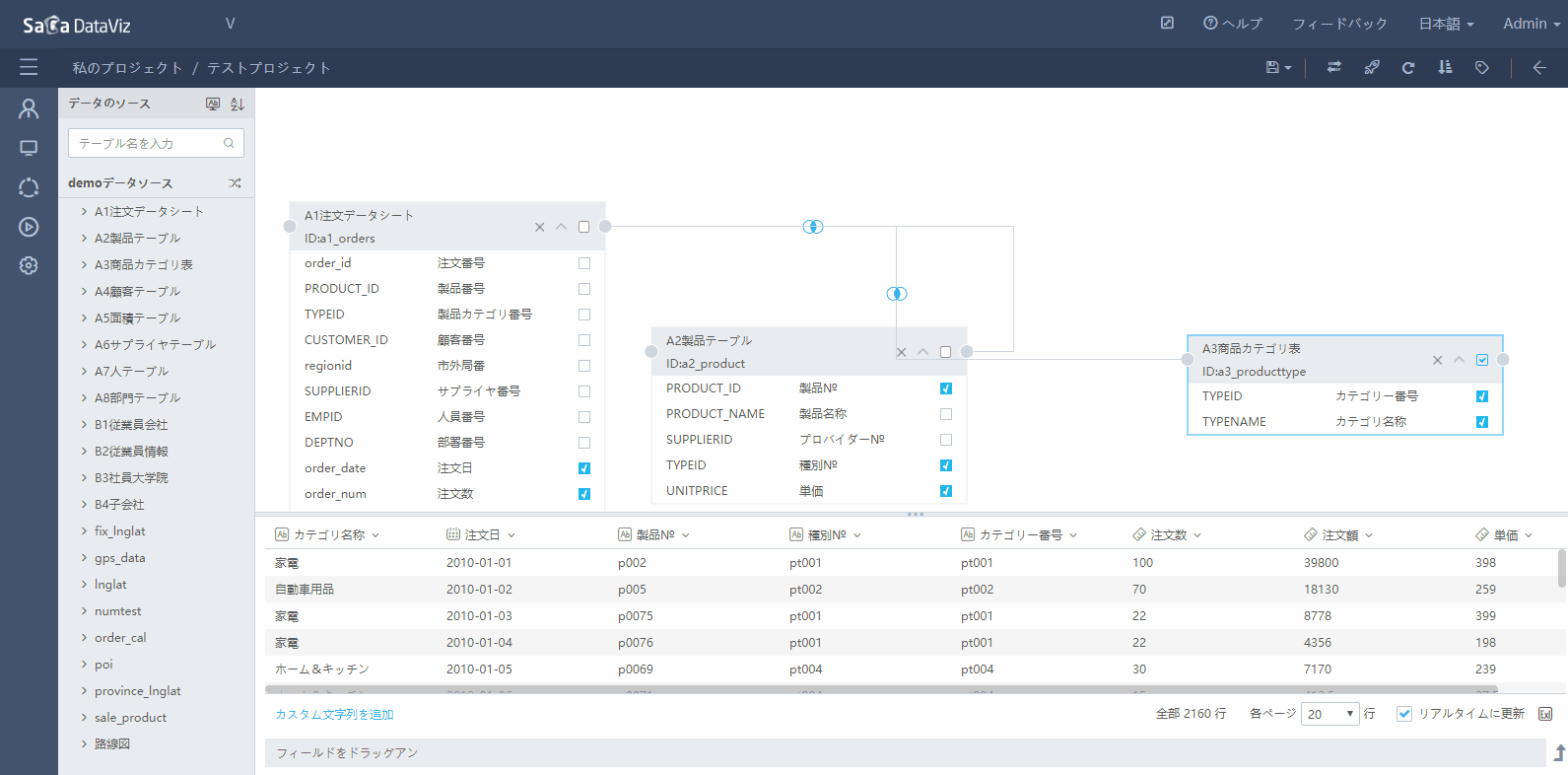Click the tag icon in top toolbar

(1481, 68)
